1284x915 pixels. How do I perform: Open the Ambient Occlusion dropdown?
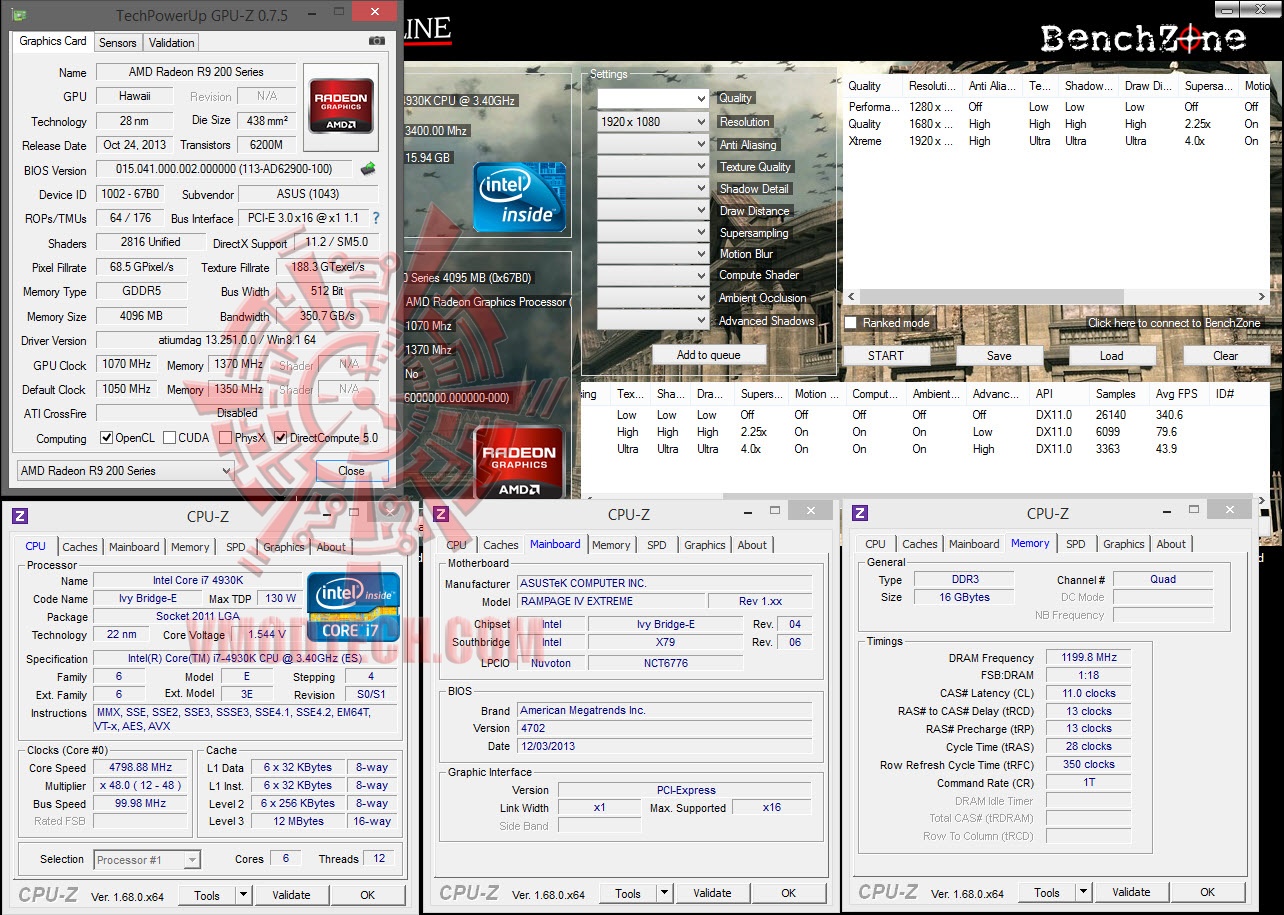tap(653, 298)
